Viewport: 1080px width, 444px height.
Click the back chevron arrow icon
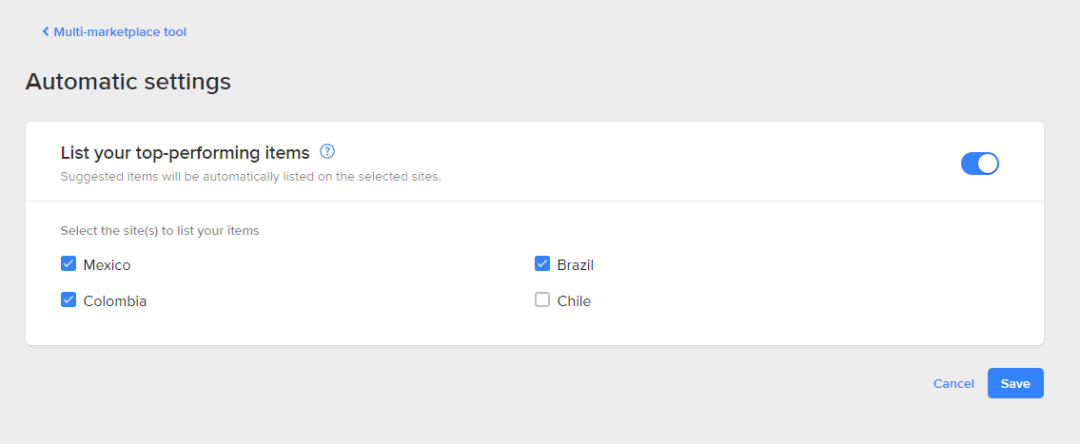(x=45, y=32)
